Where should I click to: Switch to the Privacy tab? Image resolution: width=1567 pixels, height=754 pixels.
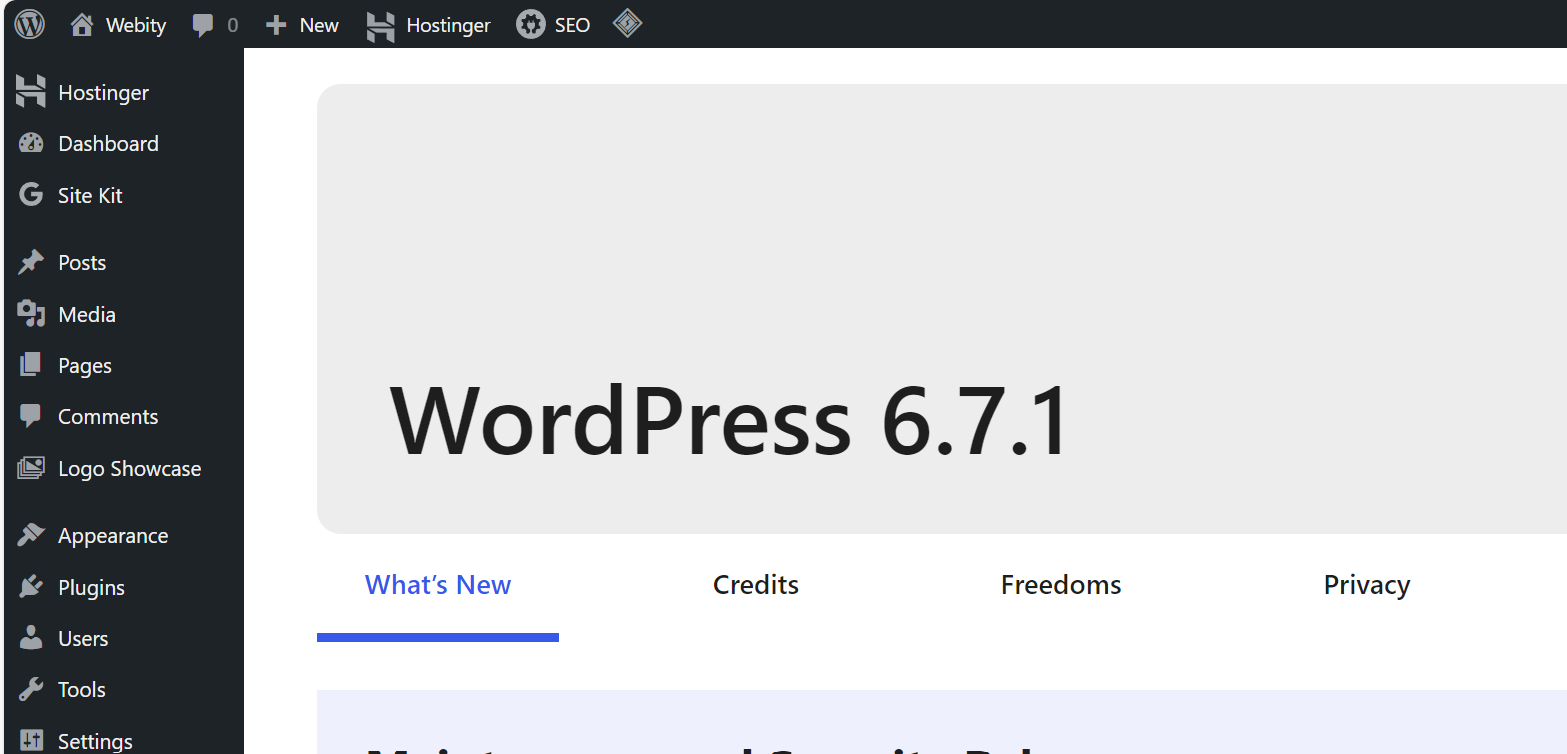click(1367, 585)
